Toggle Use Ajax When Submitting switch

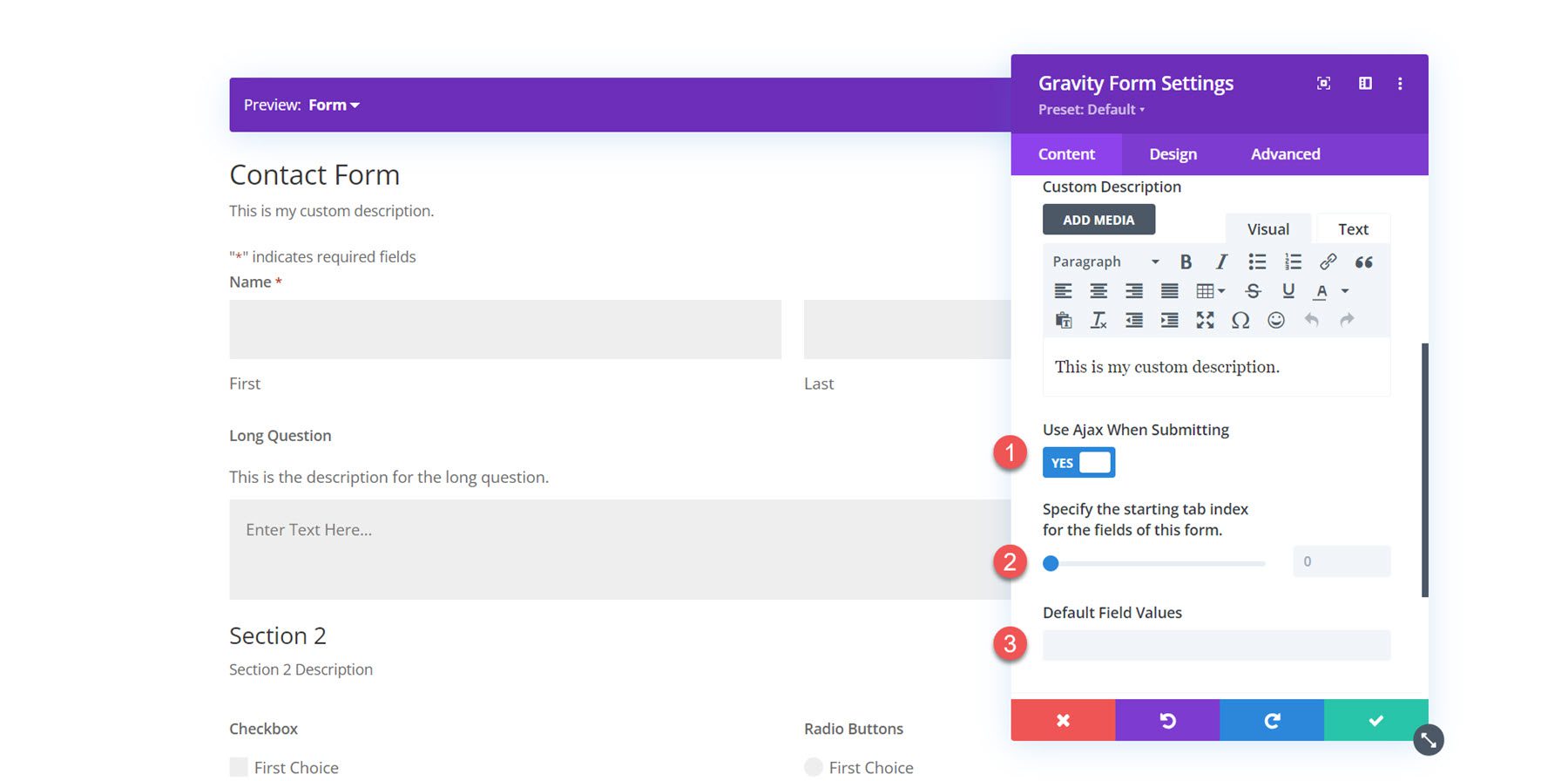[1078, 463]
